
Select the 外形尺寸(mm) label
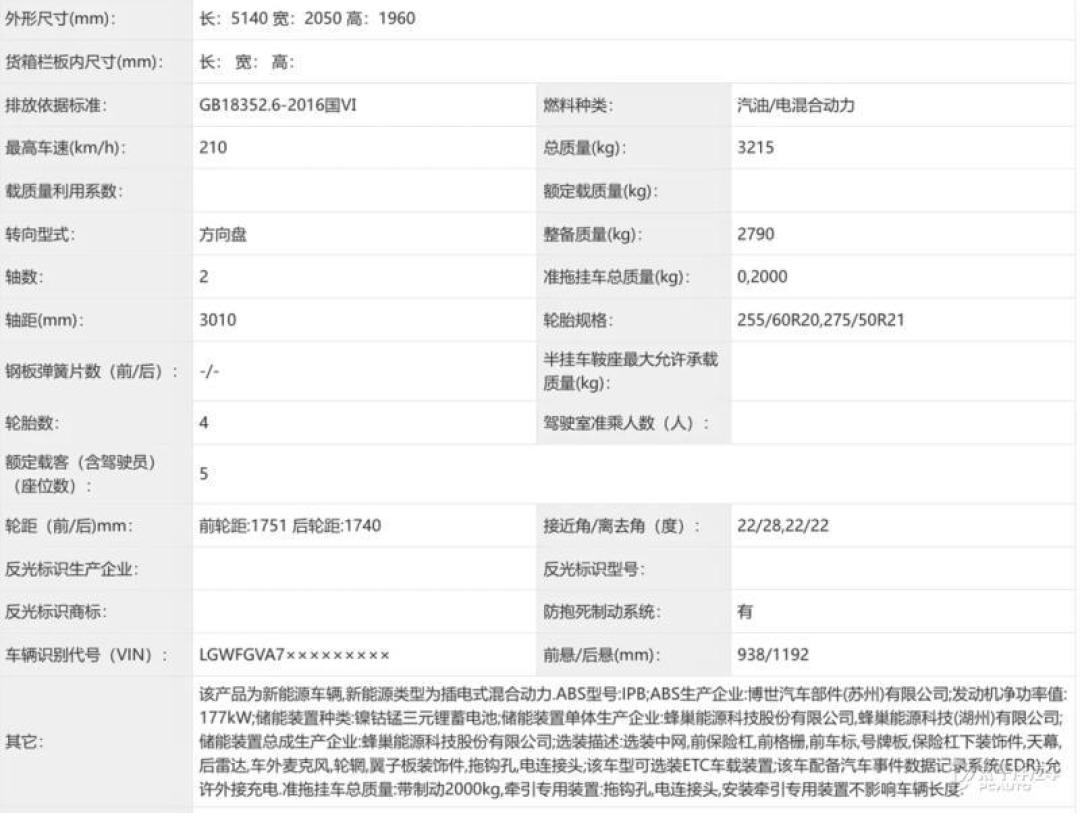point(60,19)
